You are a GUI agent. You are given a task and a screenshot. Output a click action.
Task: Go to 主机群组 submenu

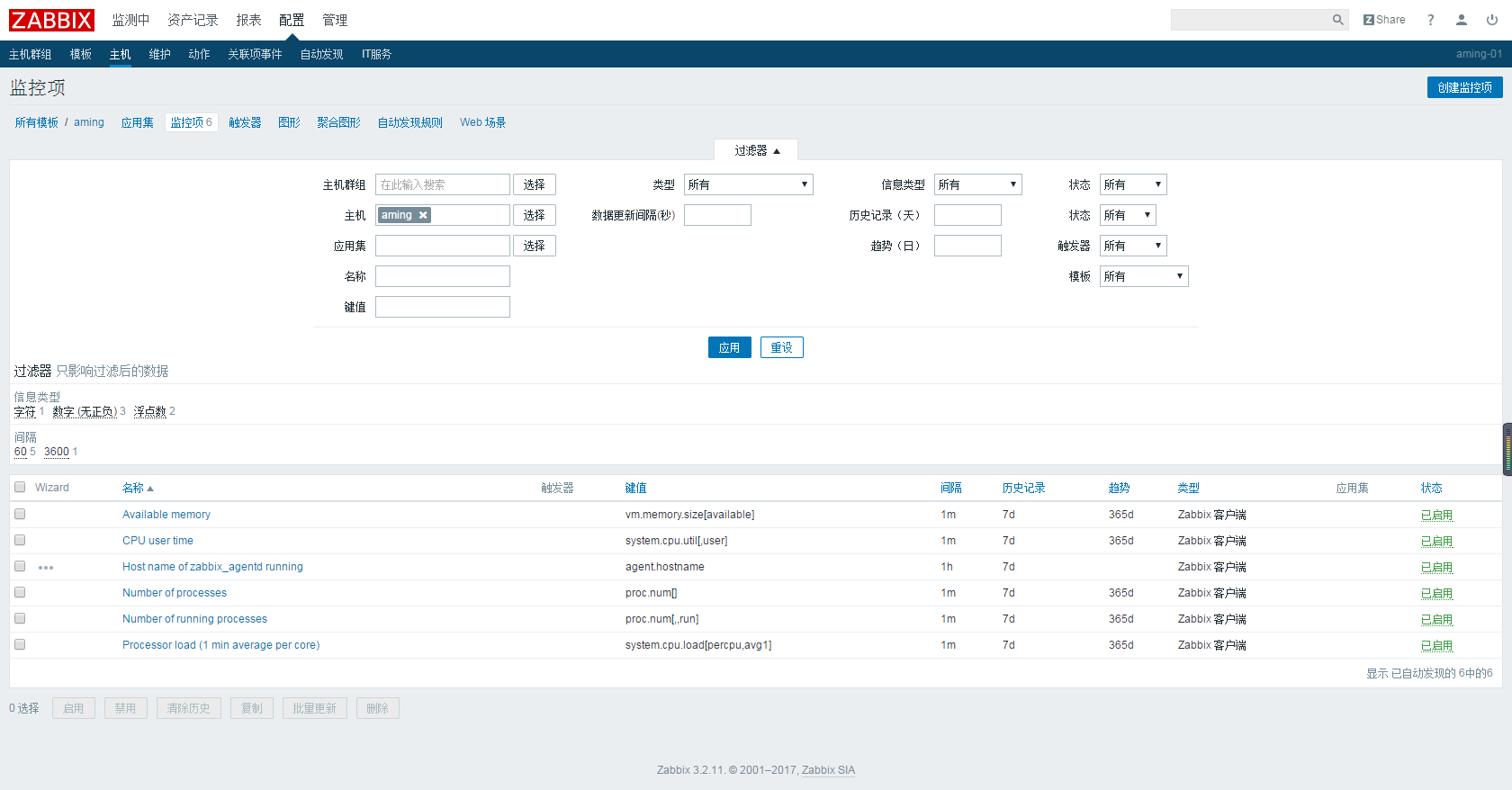(31, 54)
